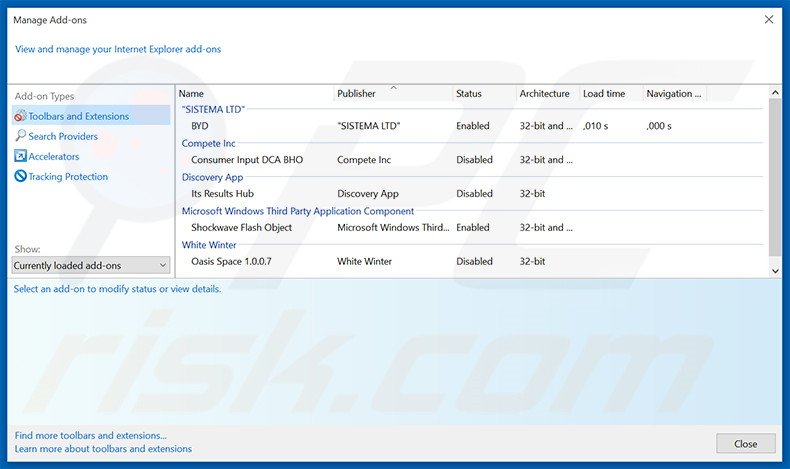This screenshot has height=469, width=790.
Task: Open the Currently loaded add-ons dropdown
Action: pyautogui.click(x=91, y=265)
